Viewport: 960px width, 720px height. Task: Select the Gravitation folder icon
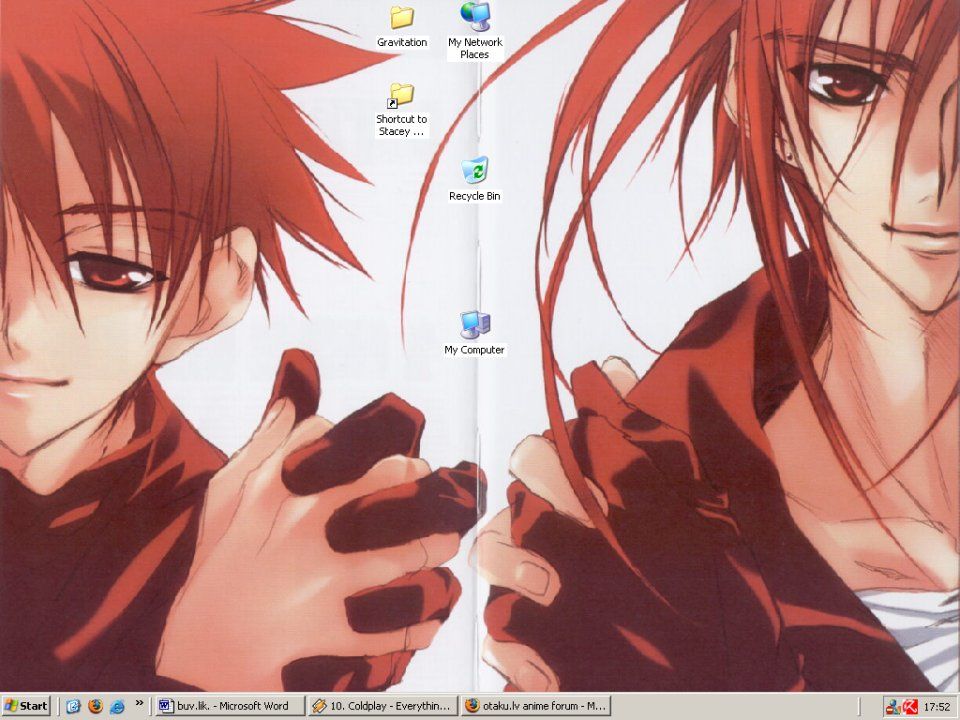pos(402,17)
